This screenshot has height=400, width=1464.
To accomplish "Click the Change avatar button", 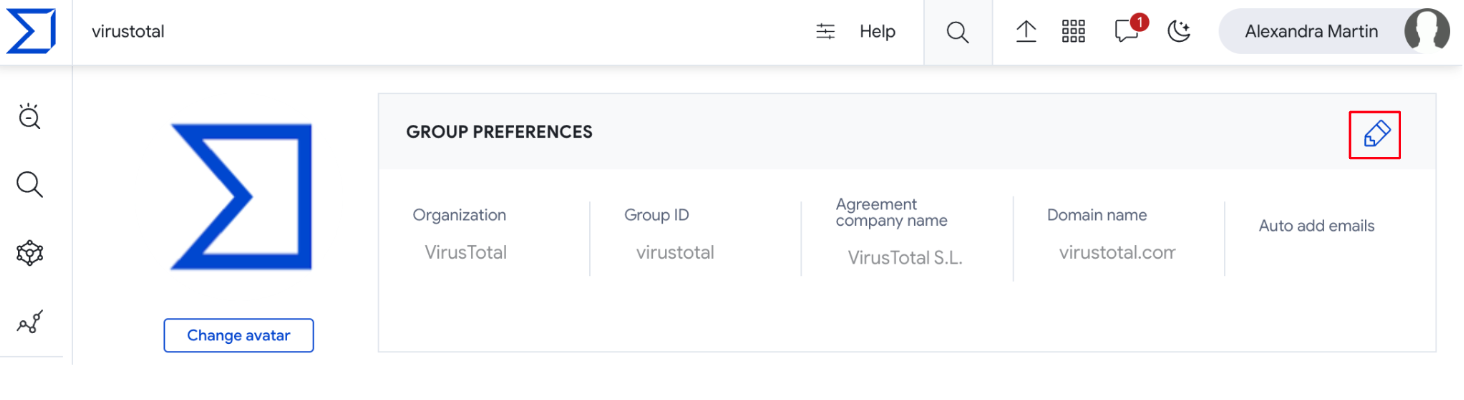I will (239, 335).
